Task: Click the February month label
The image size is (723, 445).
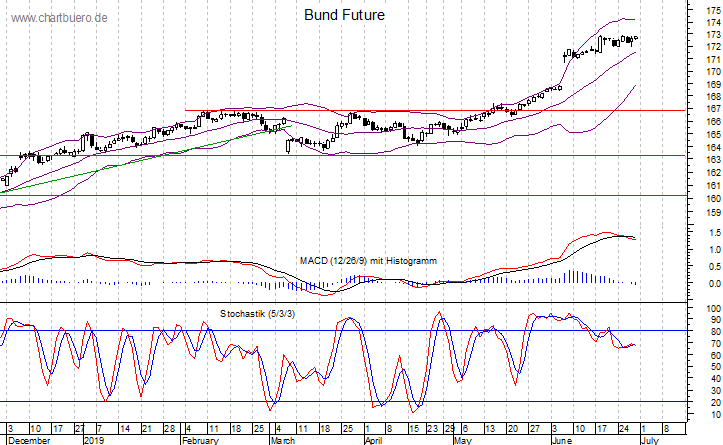Action: pos(200,440)
